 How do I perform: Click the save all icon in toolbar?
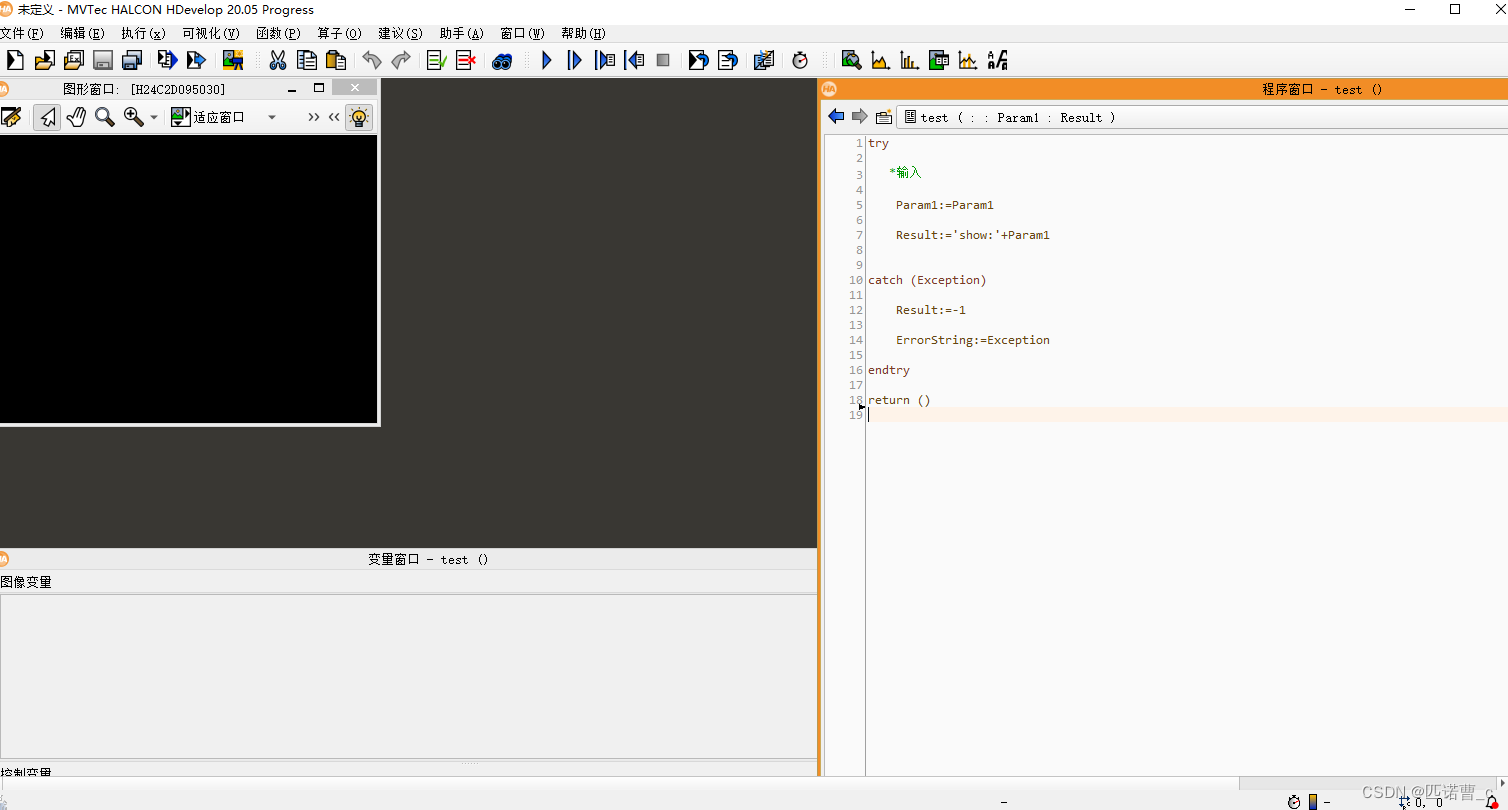[x=132, y=60]
